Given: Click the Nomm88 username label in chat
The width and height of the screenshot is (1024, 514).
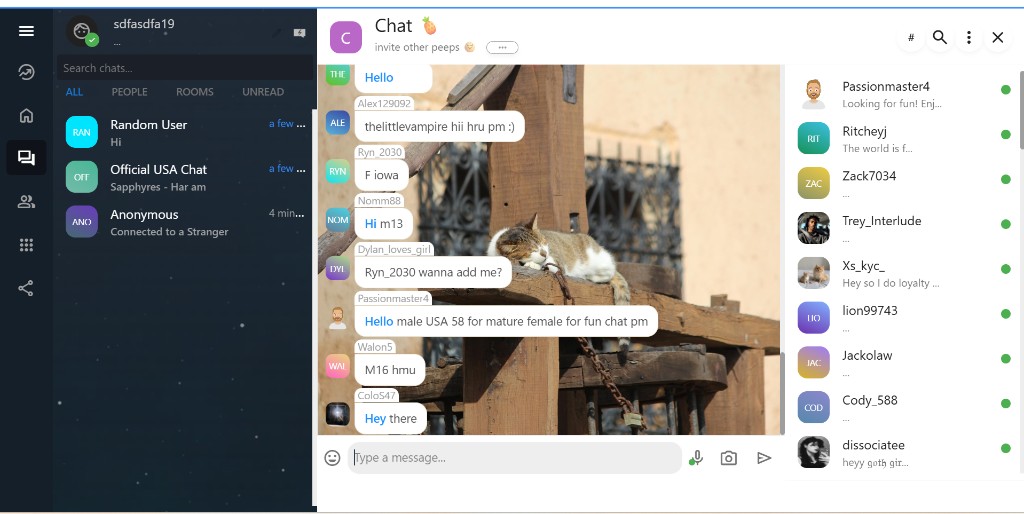Looking at the screenshot, I should tap(379, 201).
